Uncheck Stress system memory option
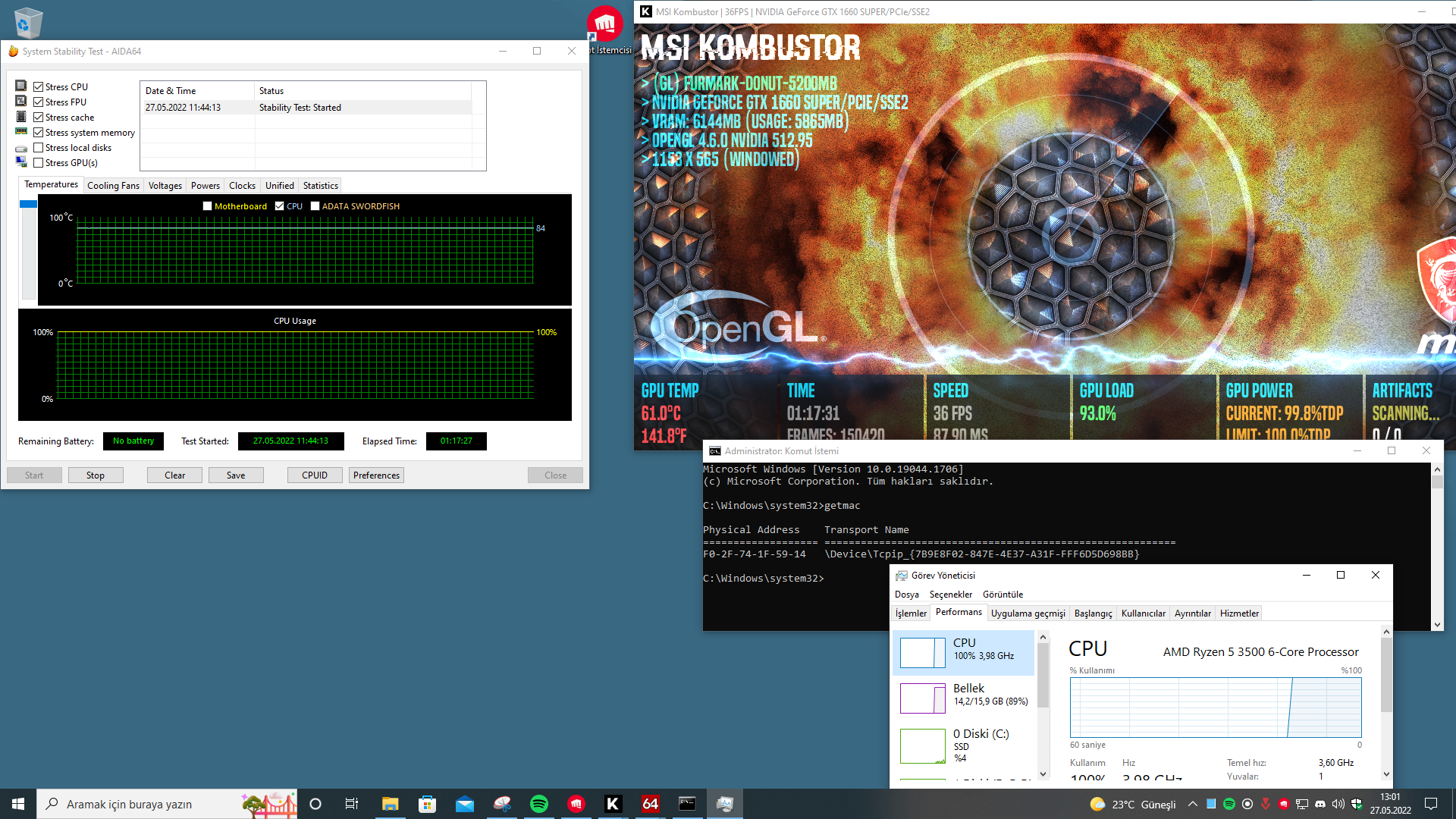The width and height of the screenshot is (1456, 819). pyautogui.click(x=38, y=133)
